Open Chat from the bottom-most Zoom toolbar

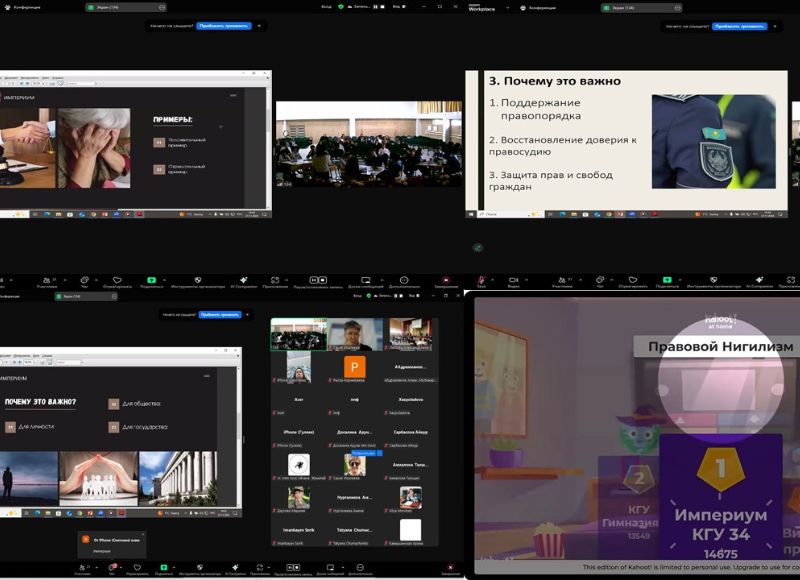tap(111, 566)
